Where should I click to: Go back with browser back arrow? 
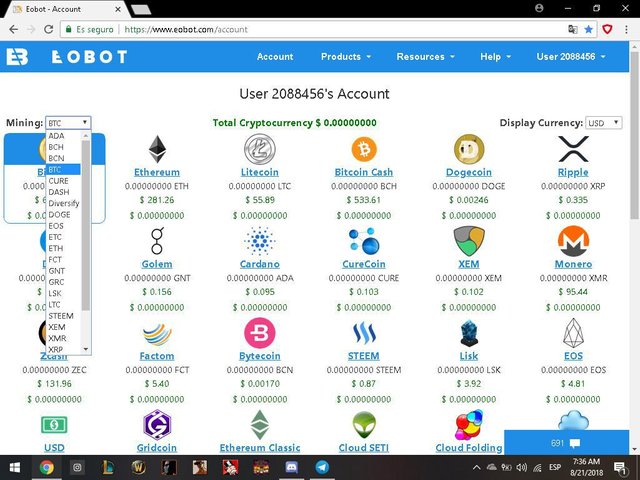click(13, 29)
